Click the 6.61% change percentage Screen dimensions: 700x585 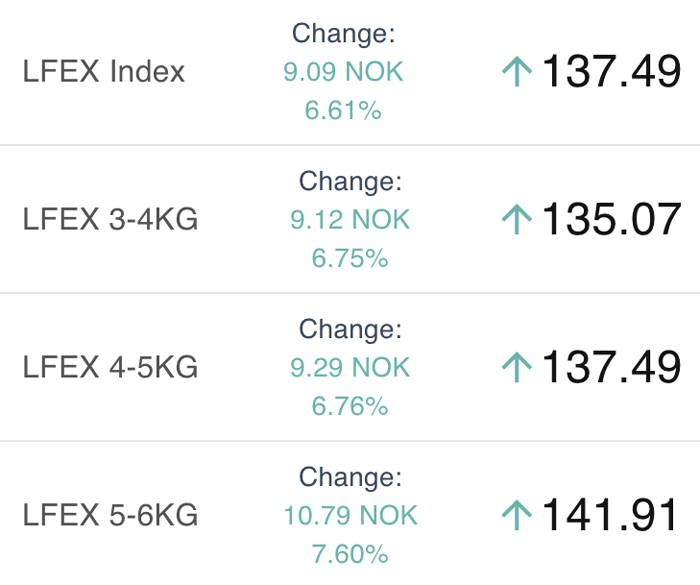343,110
